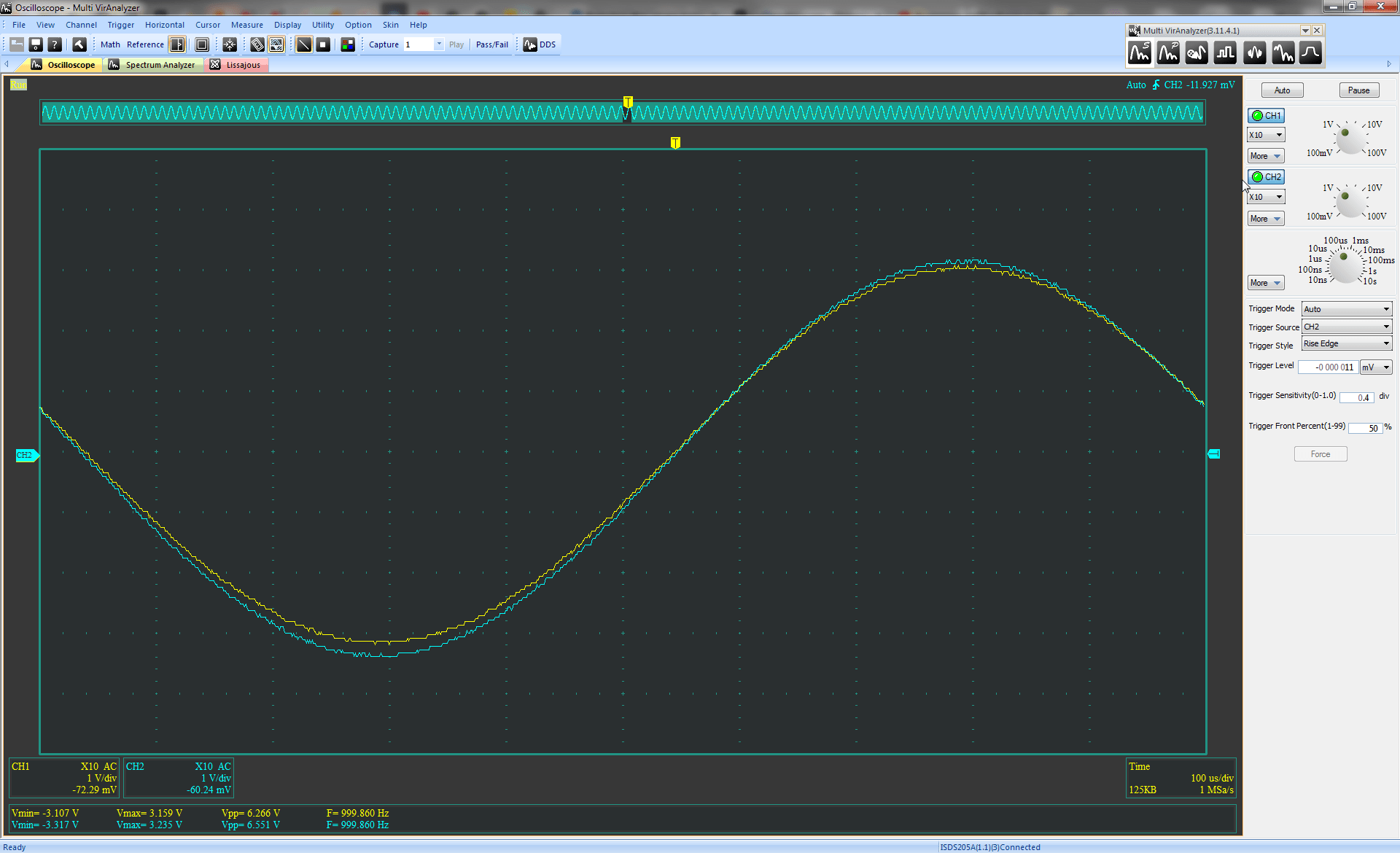Click the filter curve icon in Multi VirAnalyzer

coord(1310,52)
